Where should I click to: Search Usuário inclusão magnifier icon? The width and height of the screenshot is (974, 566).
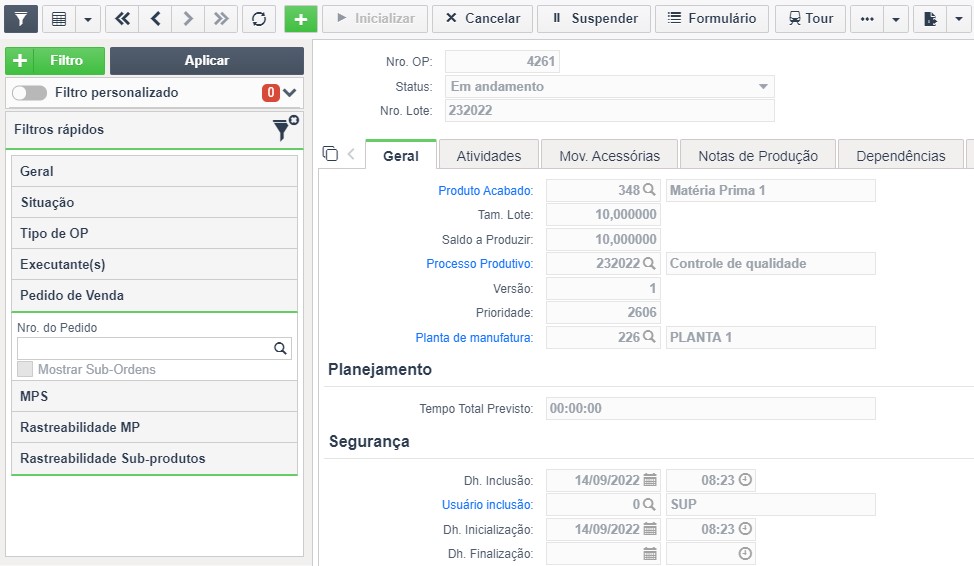point(649,504)
